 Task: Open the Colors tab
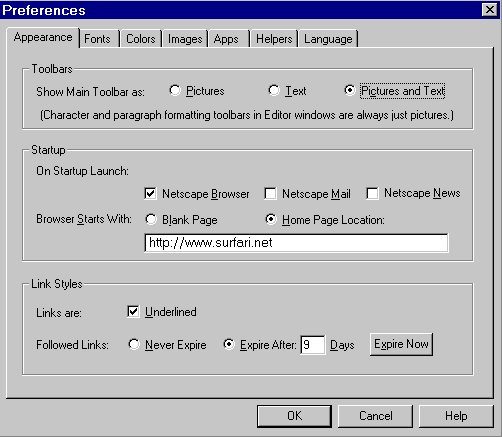141,39
